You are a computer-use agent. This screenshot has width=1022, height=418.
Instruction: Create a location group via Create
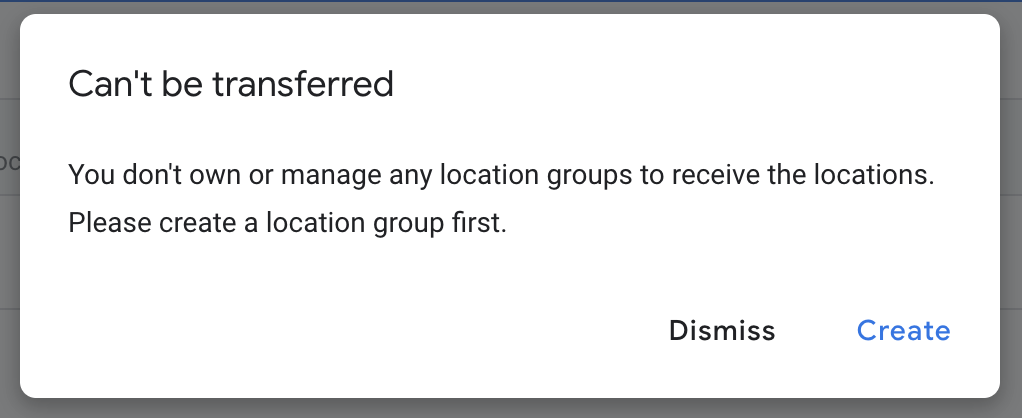click(903, 331)
